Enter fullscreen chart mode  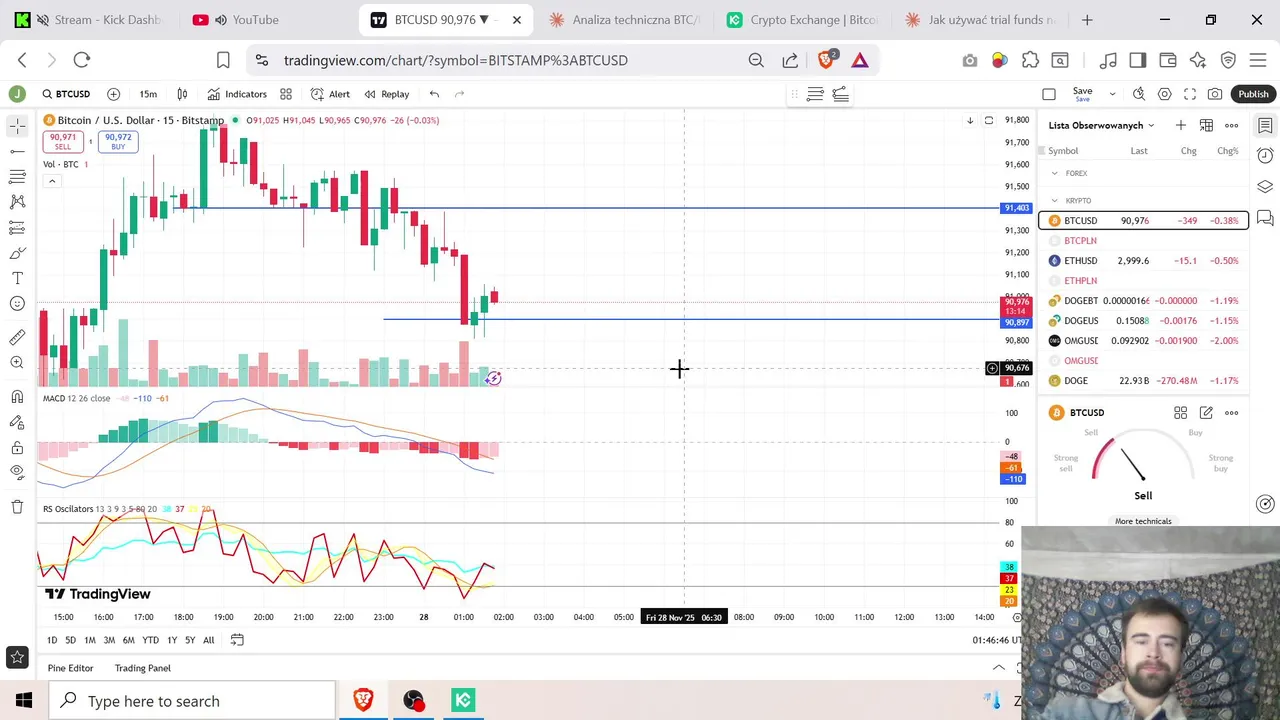(1190, 94)
